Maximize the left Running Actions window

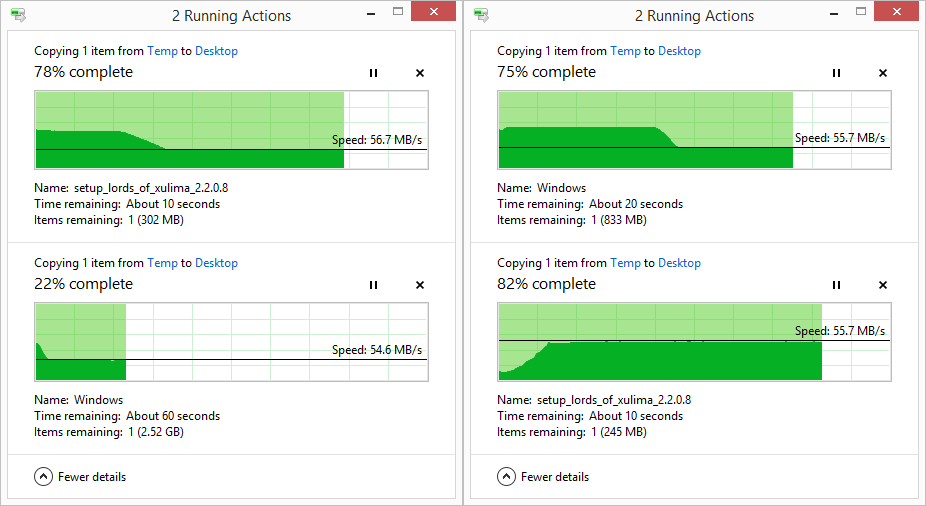click(398, 11)
